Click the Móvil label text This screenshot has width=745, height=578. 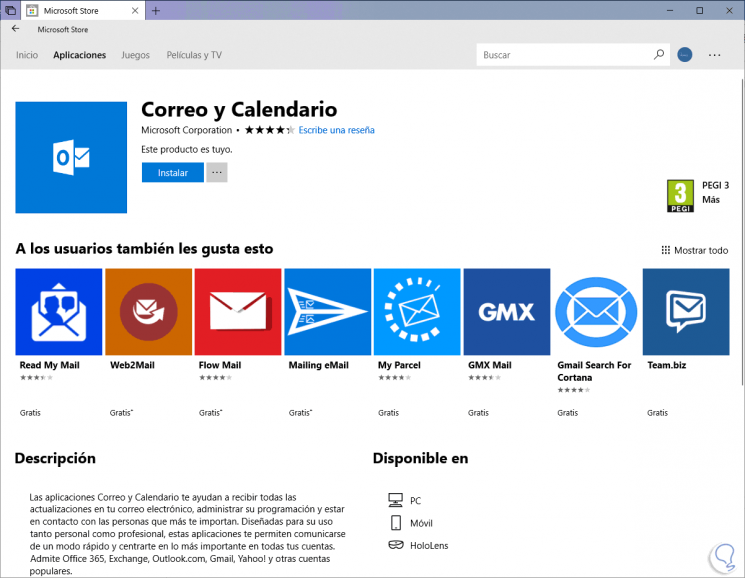(x=421, y=523)
